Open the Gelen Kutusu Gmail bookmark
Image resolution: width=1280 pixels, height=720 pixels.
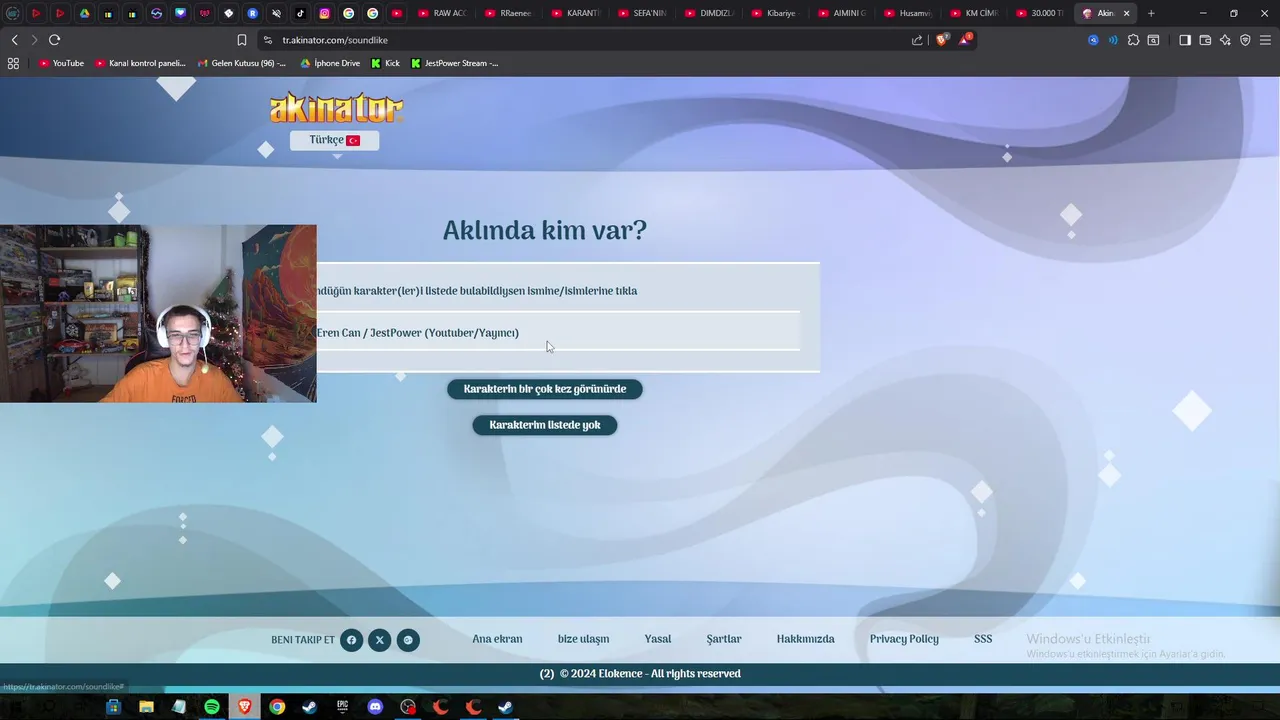click(241, 63)
